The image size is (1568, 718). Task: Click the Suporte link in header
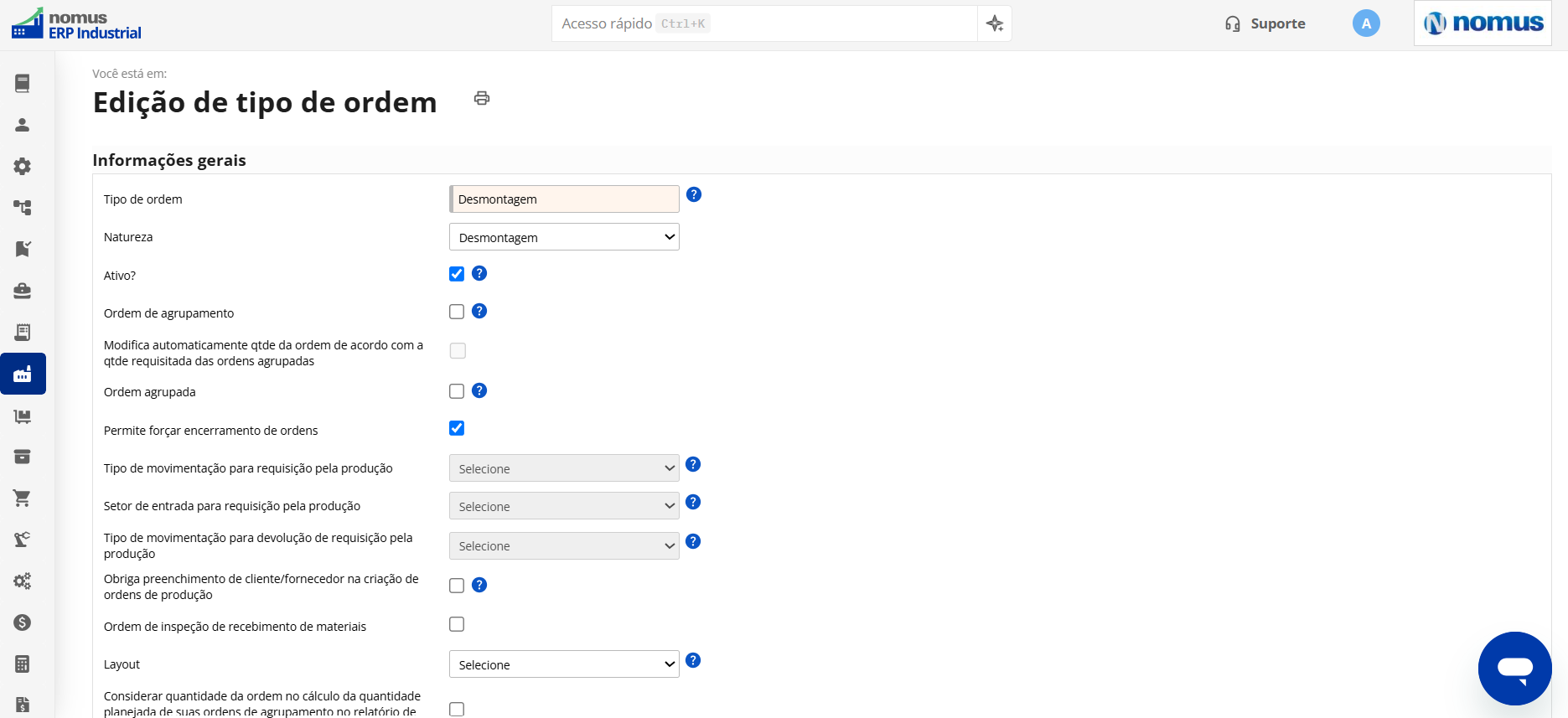1265,23
